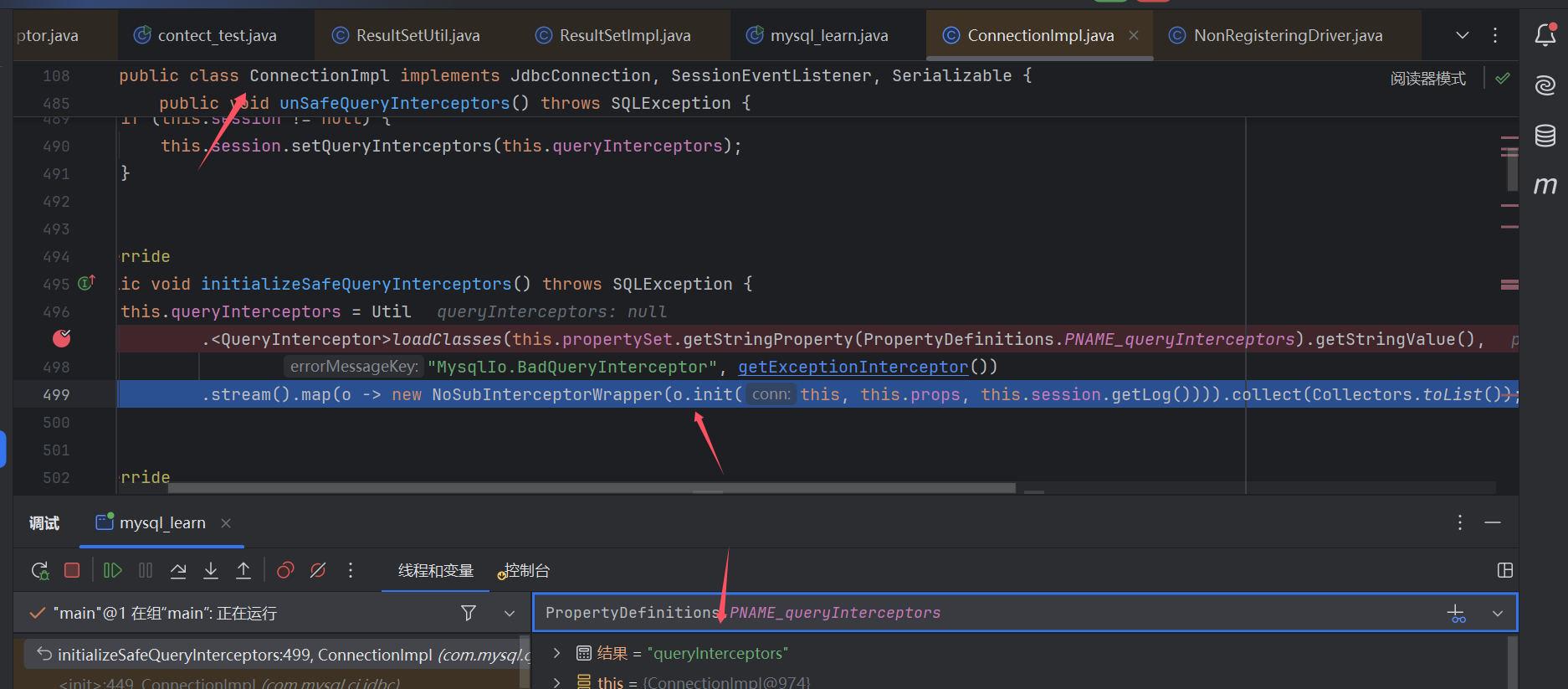Pause the program
Viewport: 1568px width, 689px height.
click(x=146, y=570)
